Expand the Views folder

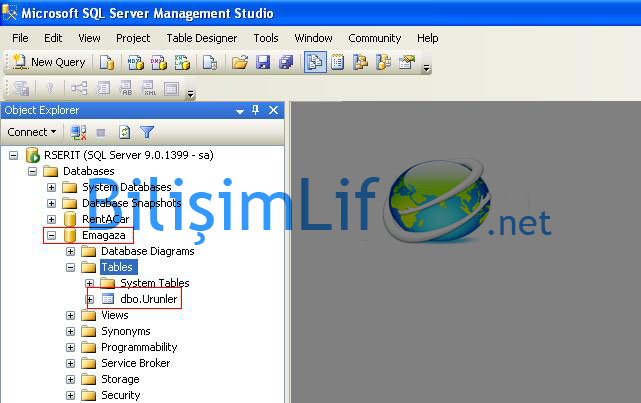(70, 316)
